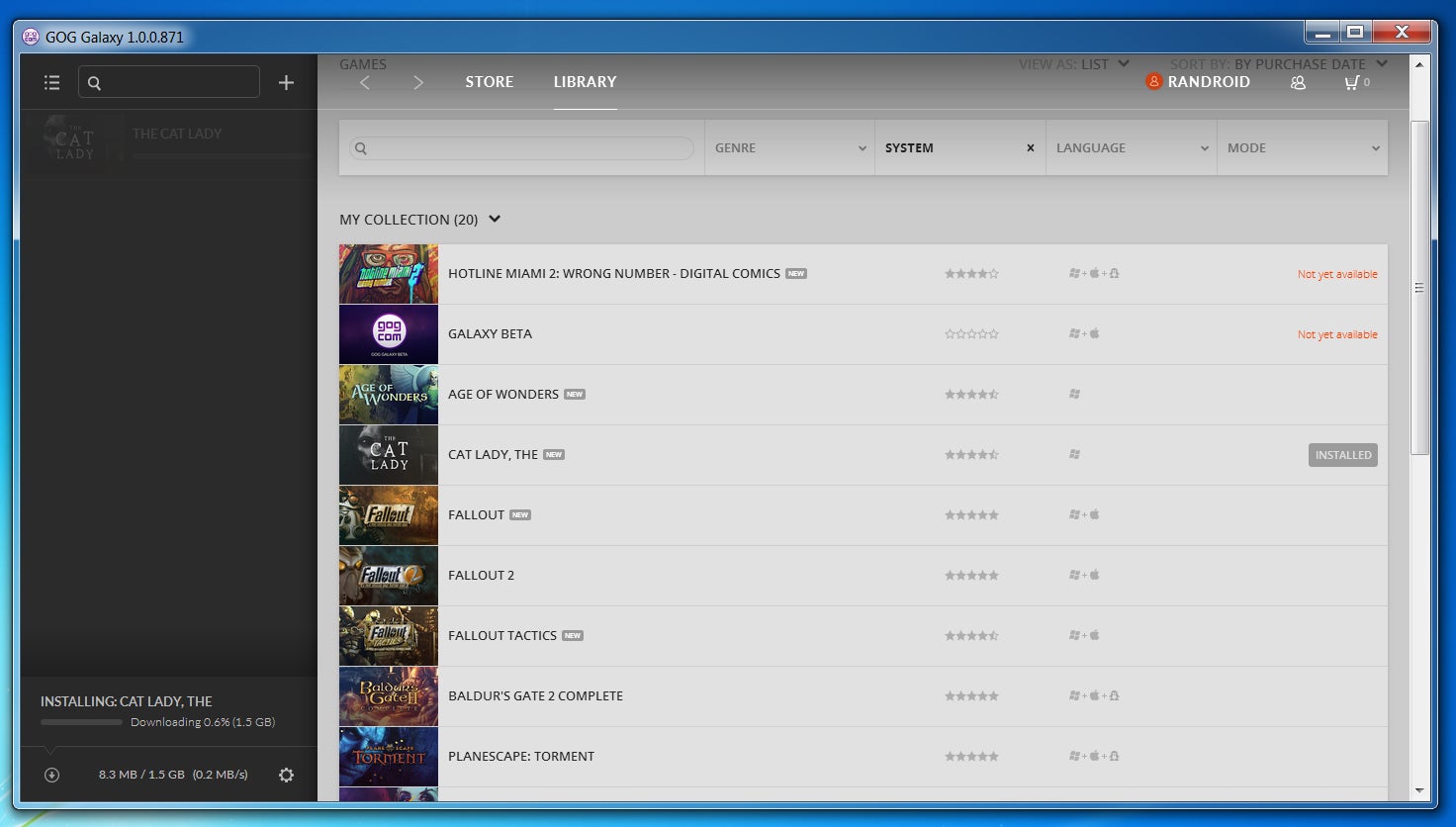Screen dimensions: 1456x827
Task: Click the plus icon beside sidebar search
Action: pos(286,83)
